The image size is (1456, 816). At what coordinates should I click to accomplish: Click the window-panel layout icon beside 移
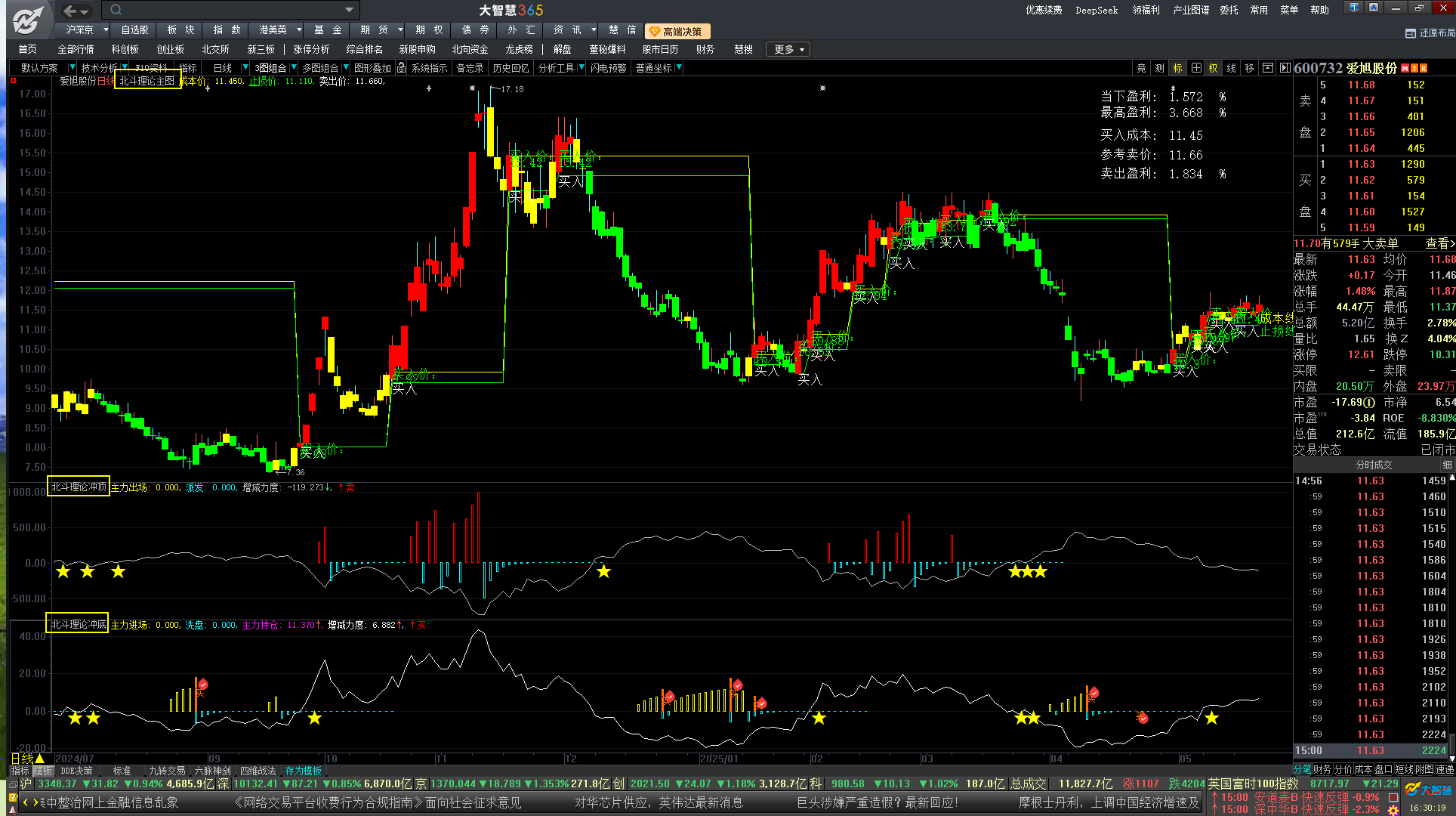coord(1268,68)
